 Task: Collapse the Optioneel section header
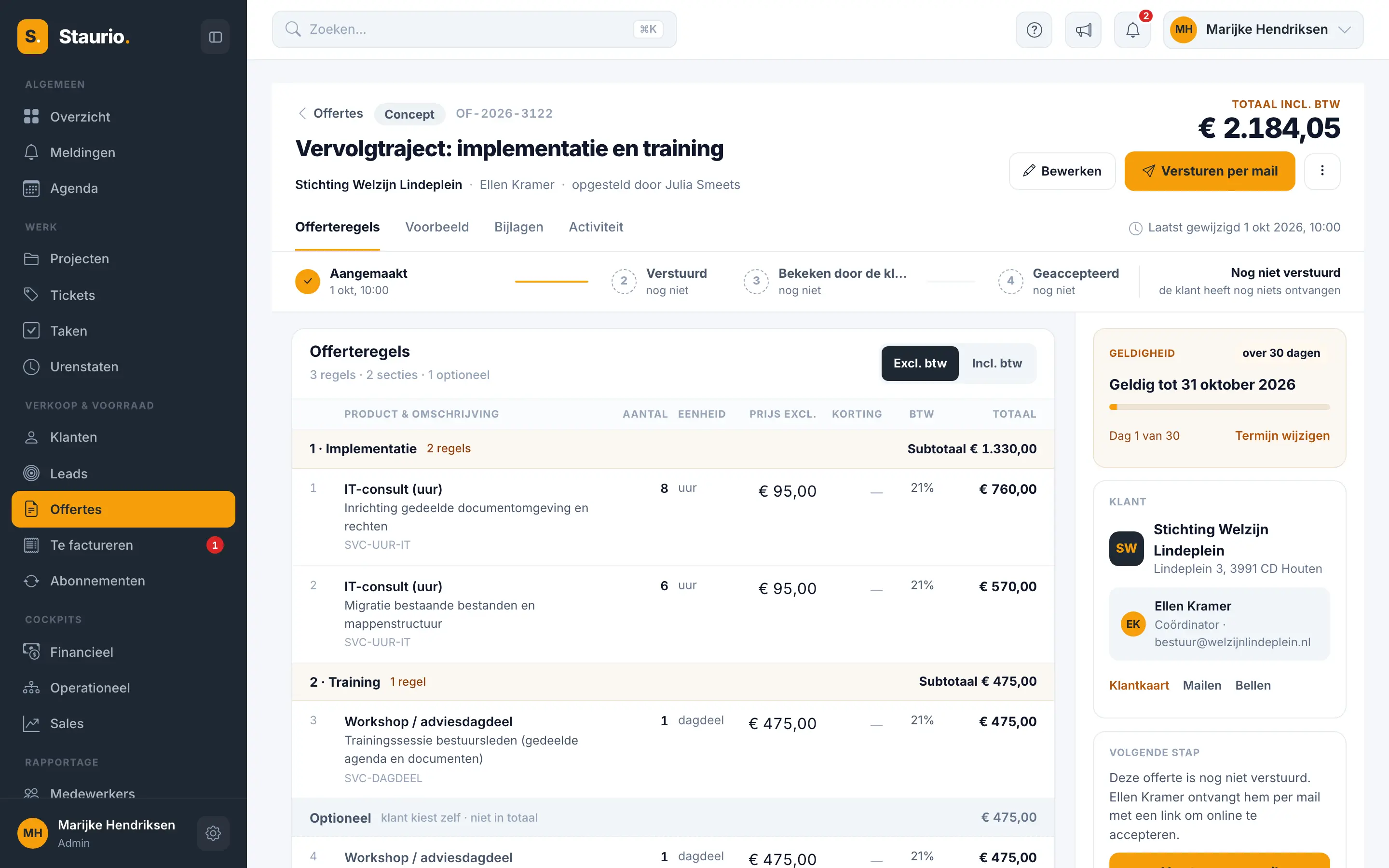pyautogui.click(x=673, y=817)
